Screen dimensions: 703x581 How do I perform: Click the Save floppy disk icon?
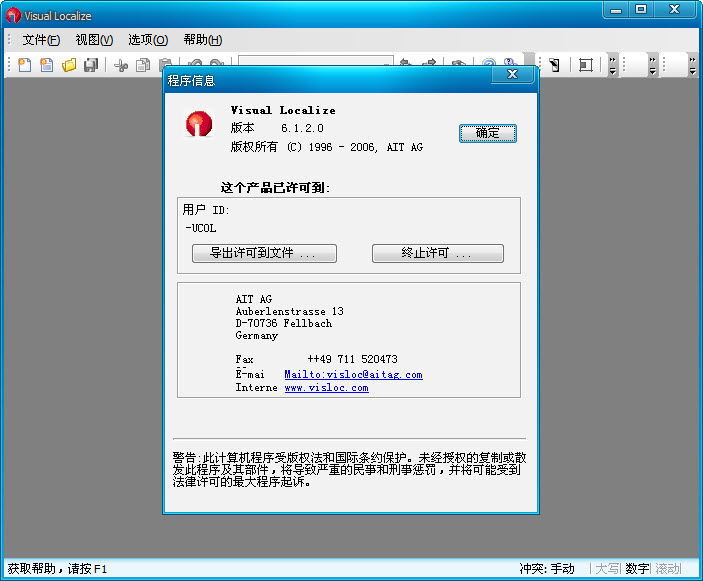[91, 65]
